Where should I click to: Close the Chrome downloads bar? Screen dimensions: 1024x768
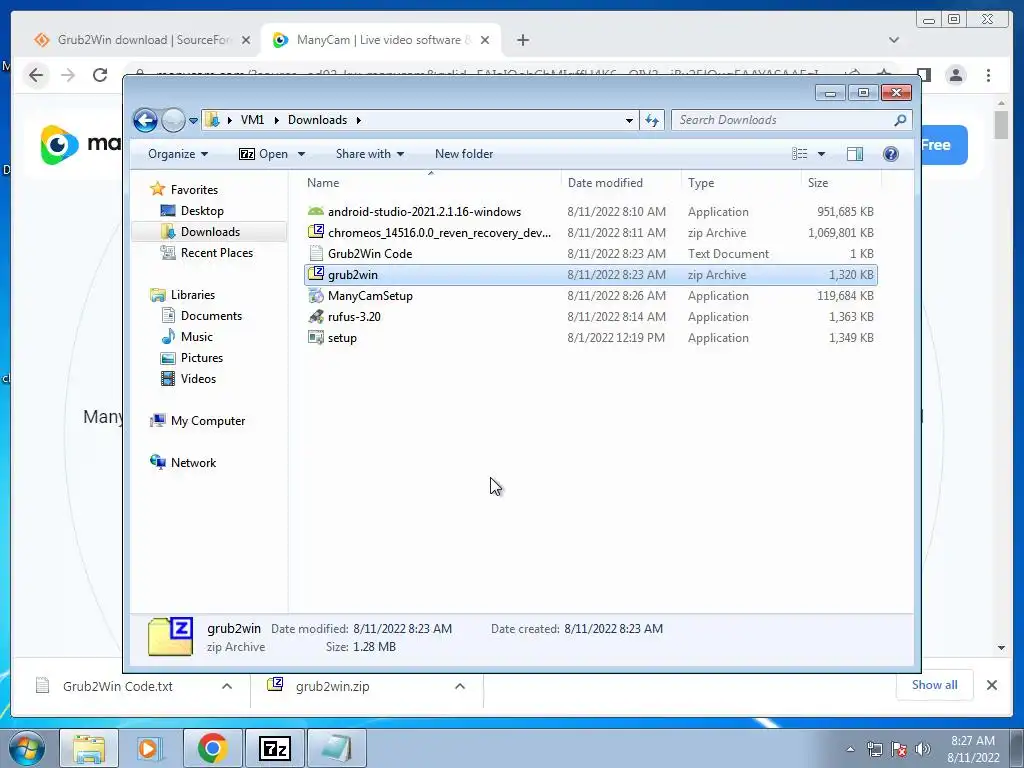(x=991, y=685)
